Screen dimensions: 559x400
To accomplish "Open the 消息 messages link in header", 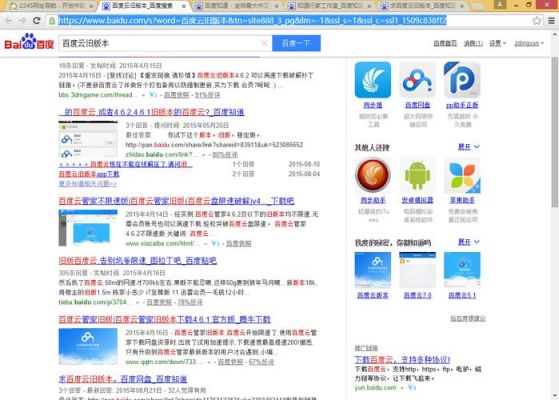I will [x=473, y=43].
